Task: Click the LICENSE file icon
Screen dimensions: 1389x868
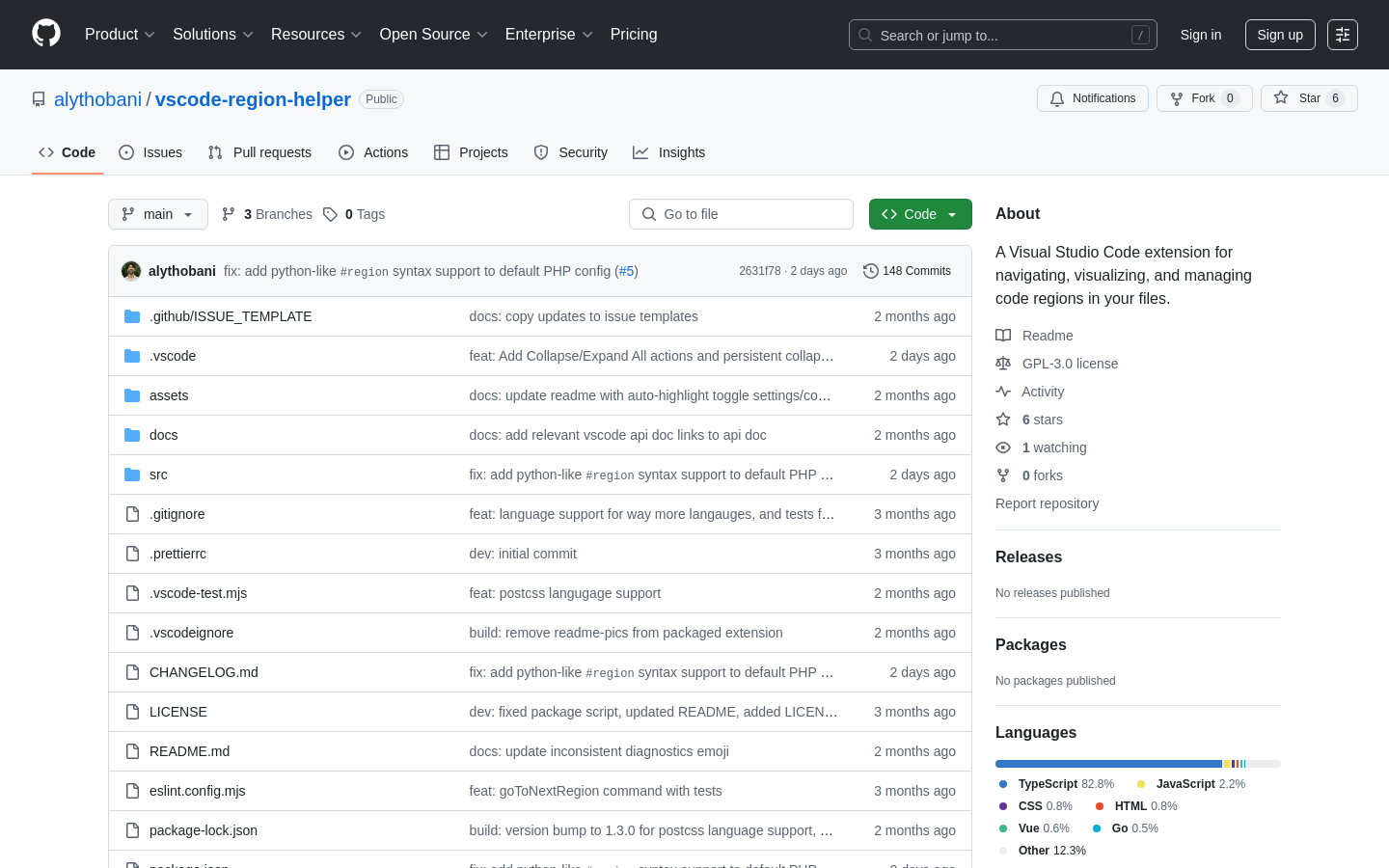Action: [x=132, y=712]
